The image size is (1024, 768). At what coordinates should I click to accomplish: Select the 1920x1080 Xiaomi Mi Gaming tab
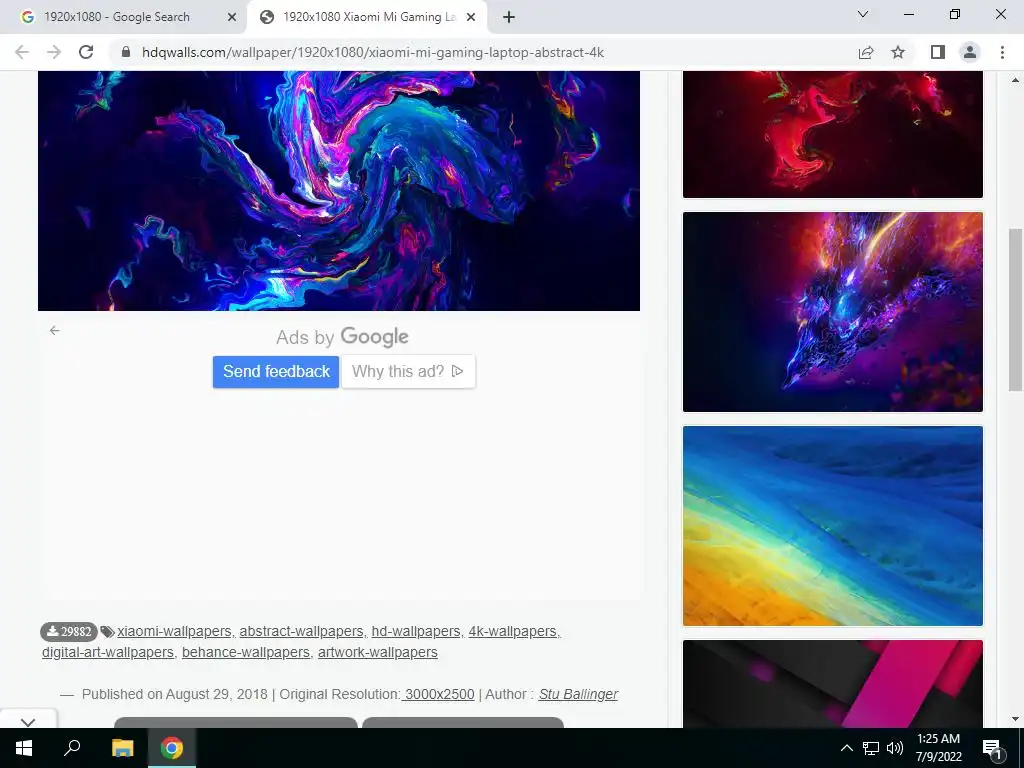click(x=366, y=17)
